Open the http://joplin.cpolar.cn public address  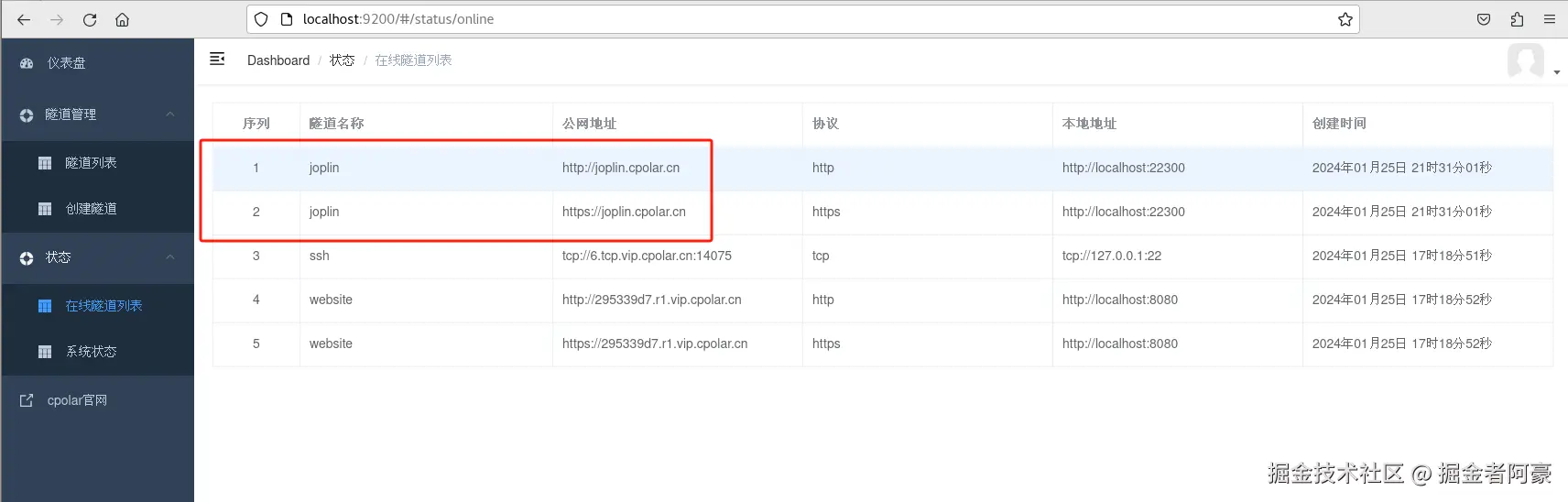621,168
